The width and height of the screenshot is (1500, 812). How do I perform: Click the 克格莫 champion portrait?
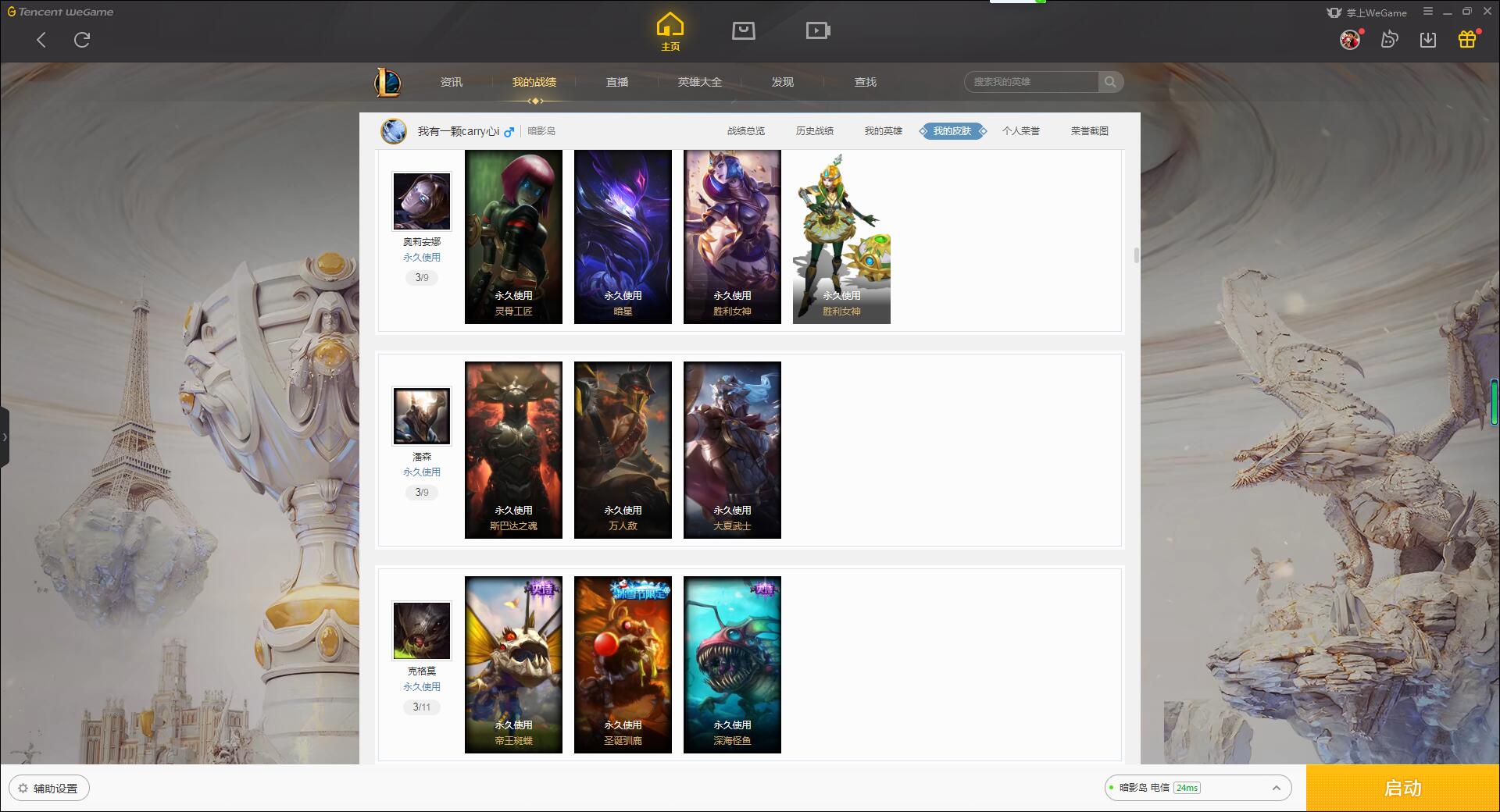tap(422, 631)
